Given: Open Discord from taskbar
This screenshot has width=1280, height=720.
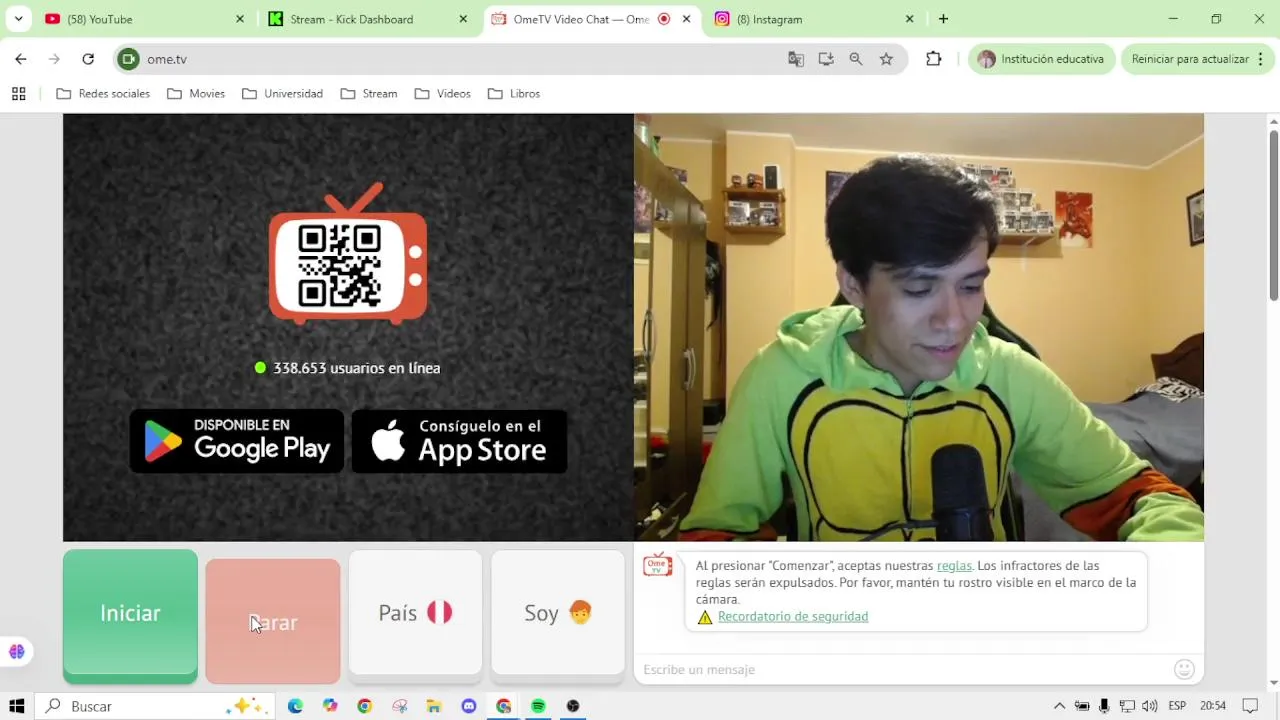Looking at the screenshot, I should pos(469,706).
